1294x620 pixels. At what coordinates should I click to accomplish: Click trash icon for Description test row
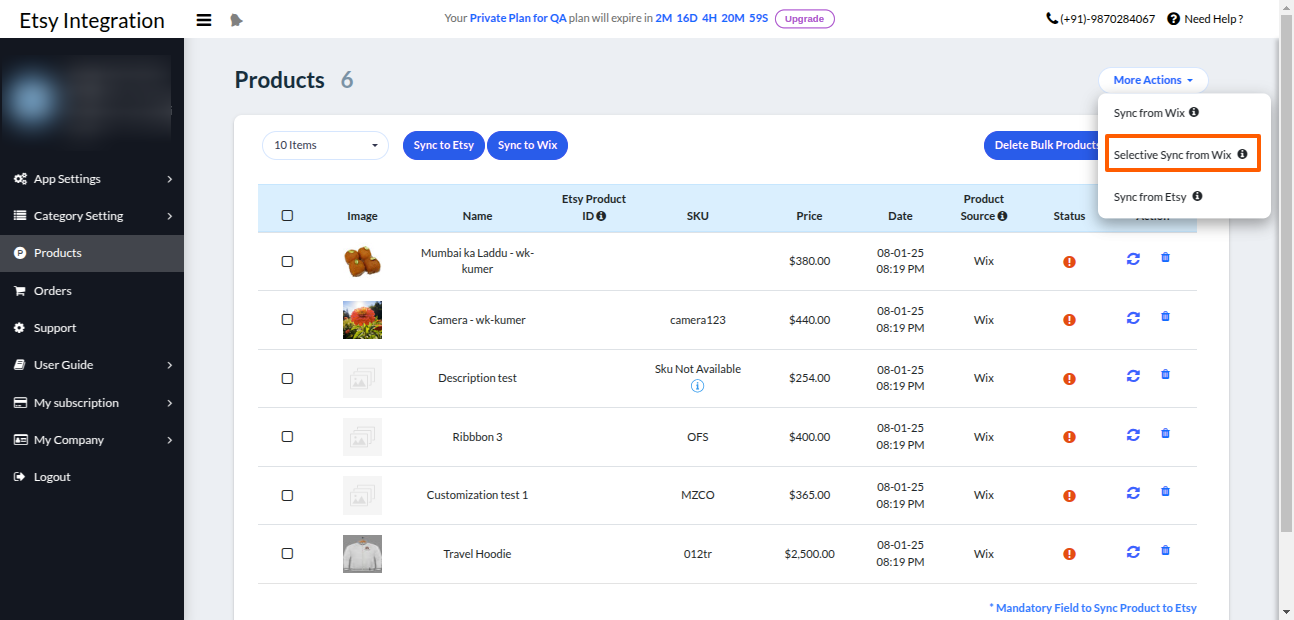1165,375
